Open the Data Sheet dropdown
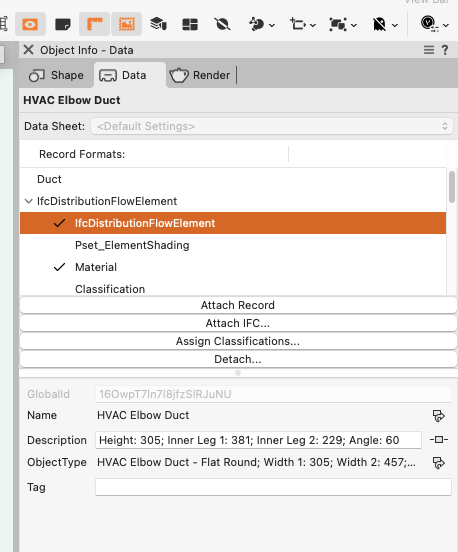Screen dimensions: 458x552 (x=272, y=126)
